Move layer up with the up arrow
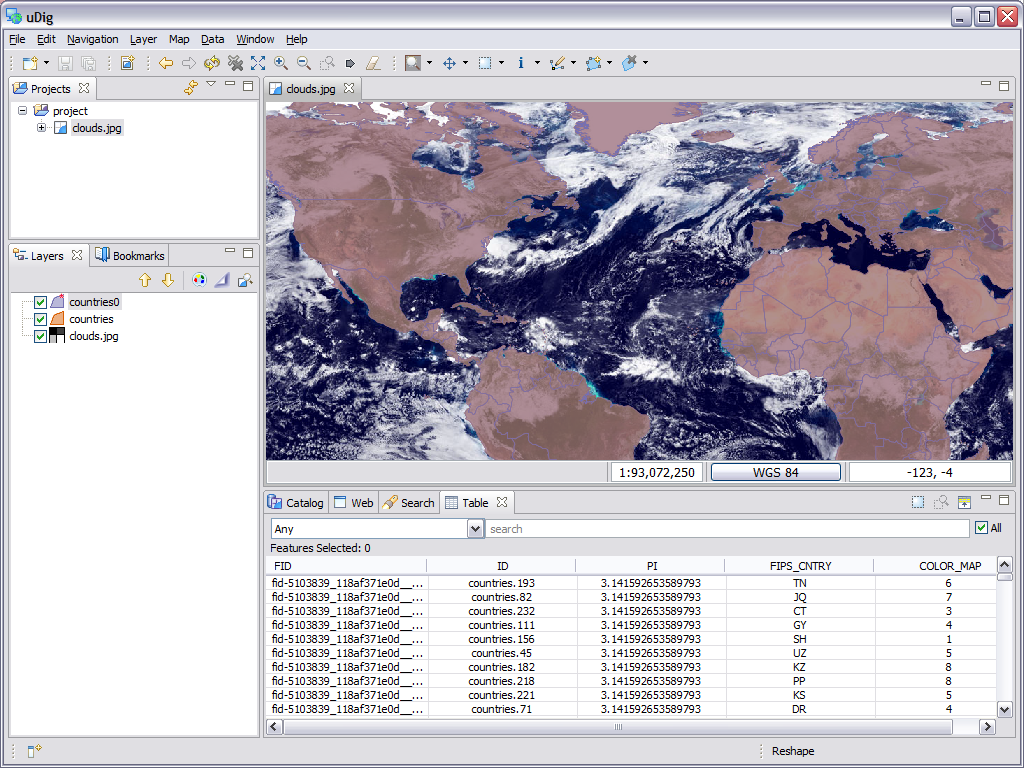This screenshot has height=768, width=1024. tap(145, 280)
